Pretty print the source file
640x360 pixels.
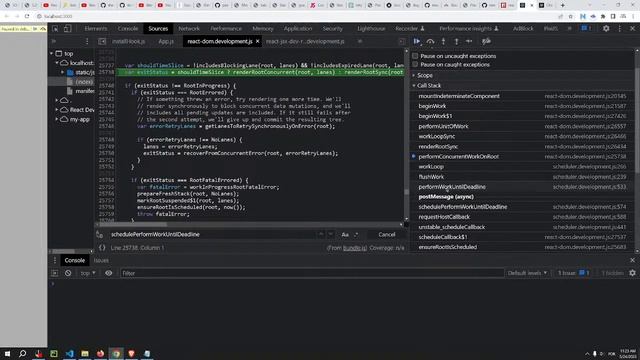coord(102,248)
